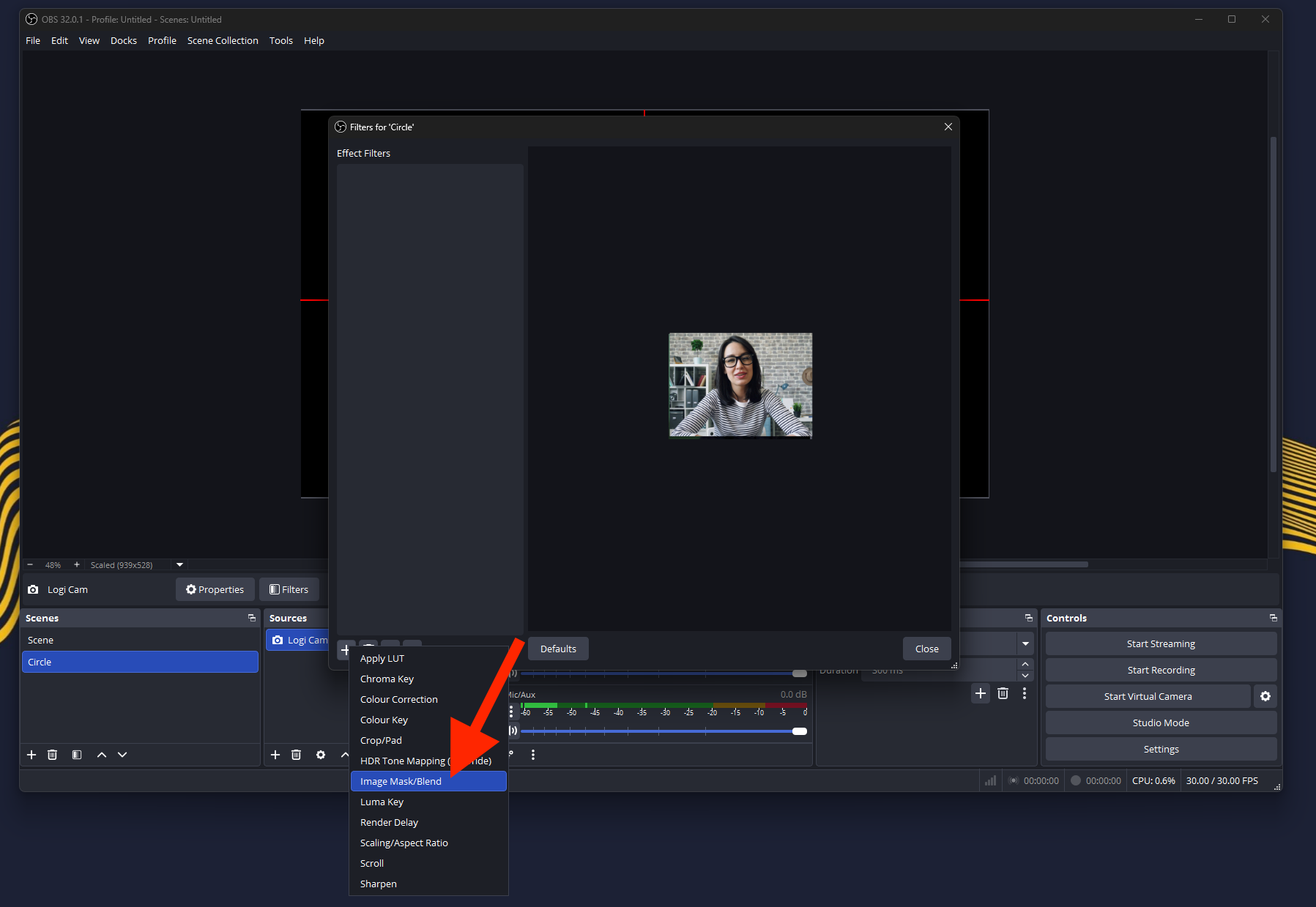1316x907 pixels.
Task: Open source properties gear icon in Sources toolbar
Action: coord(321,755)
